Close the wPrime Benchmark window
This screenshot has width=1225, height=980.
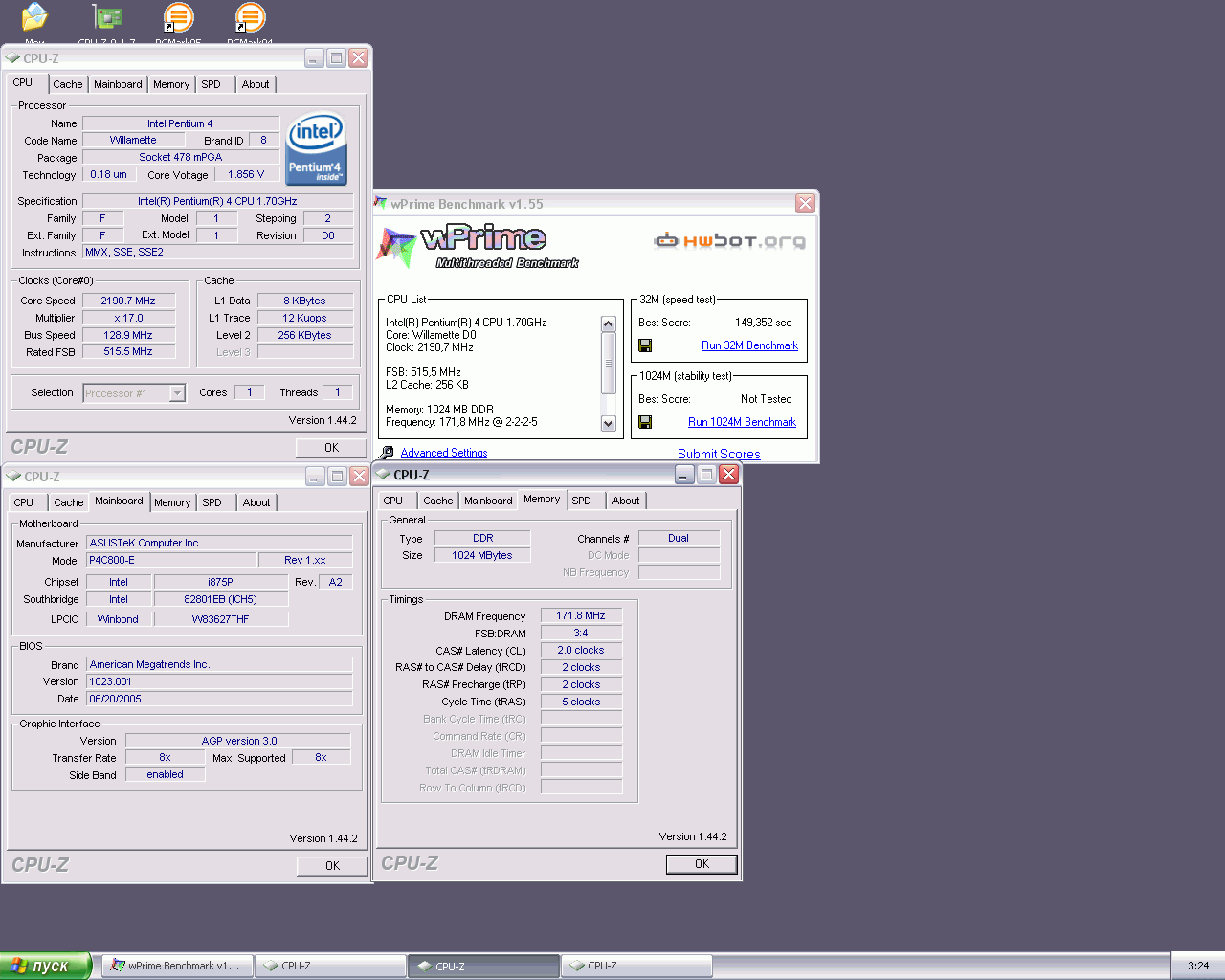coord(805,204)
